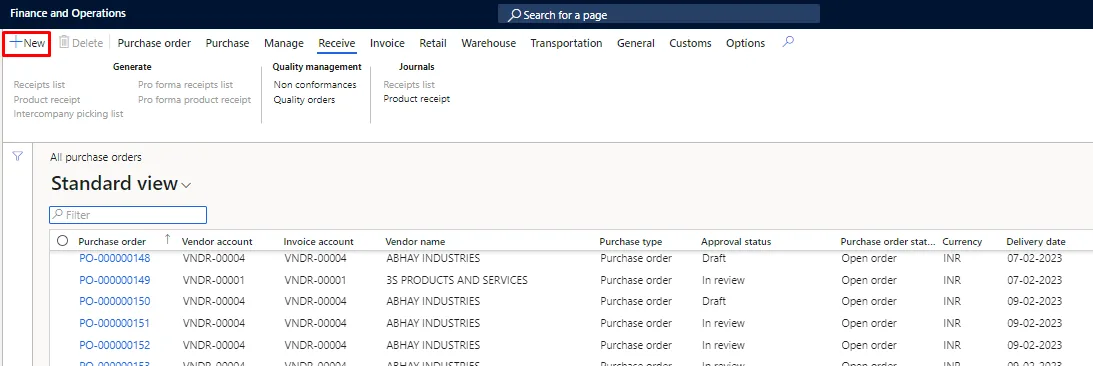This screenshot has width=1093, height=366.
Task: Click the grid Filter input field
Action: click(x=128, y=215)
